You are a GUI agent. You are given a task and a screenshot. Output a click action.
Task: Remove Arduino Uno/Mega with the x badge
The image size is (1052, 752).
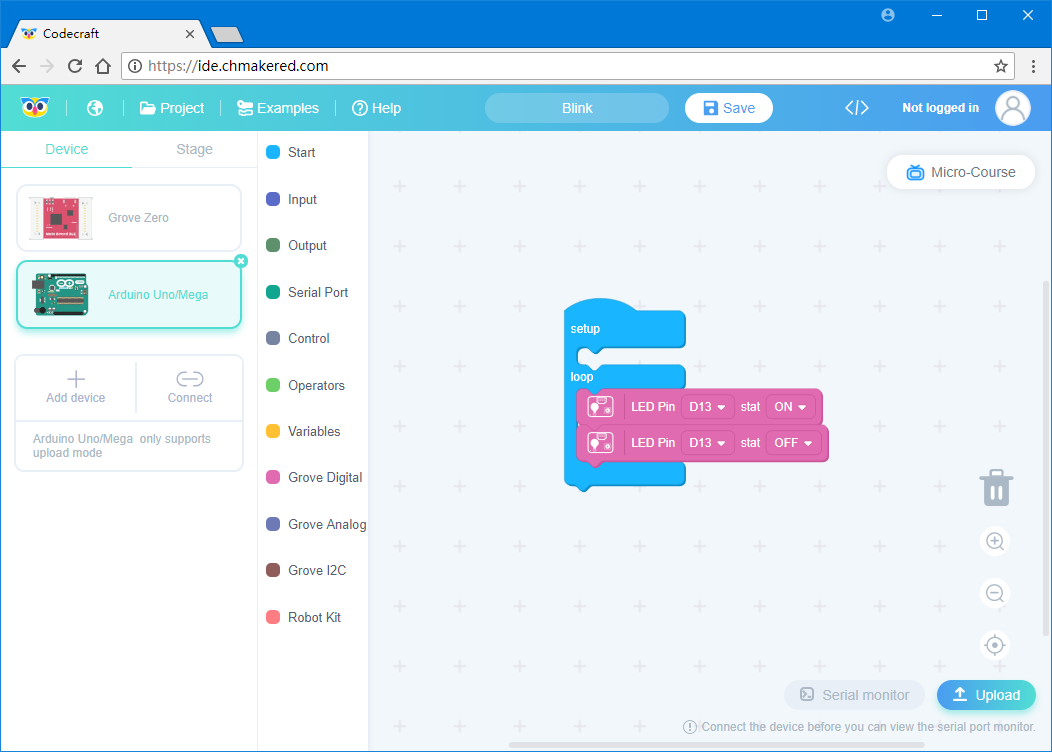241,261
